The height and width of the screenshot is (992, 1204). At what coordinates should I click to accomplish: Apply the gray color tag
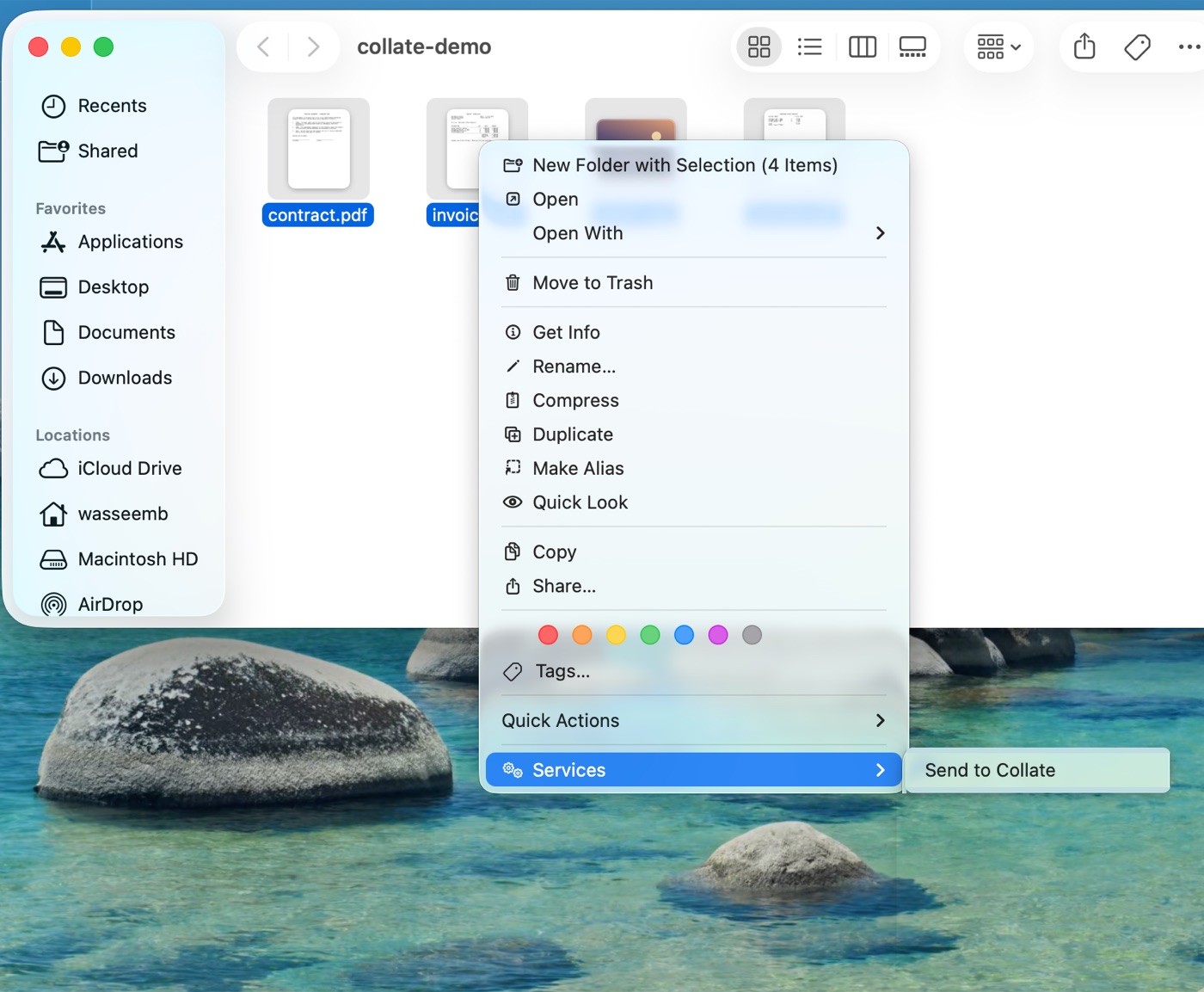point(752,635)
